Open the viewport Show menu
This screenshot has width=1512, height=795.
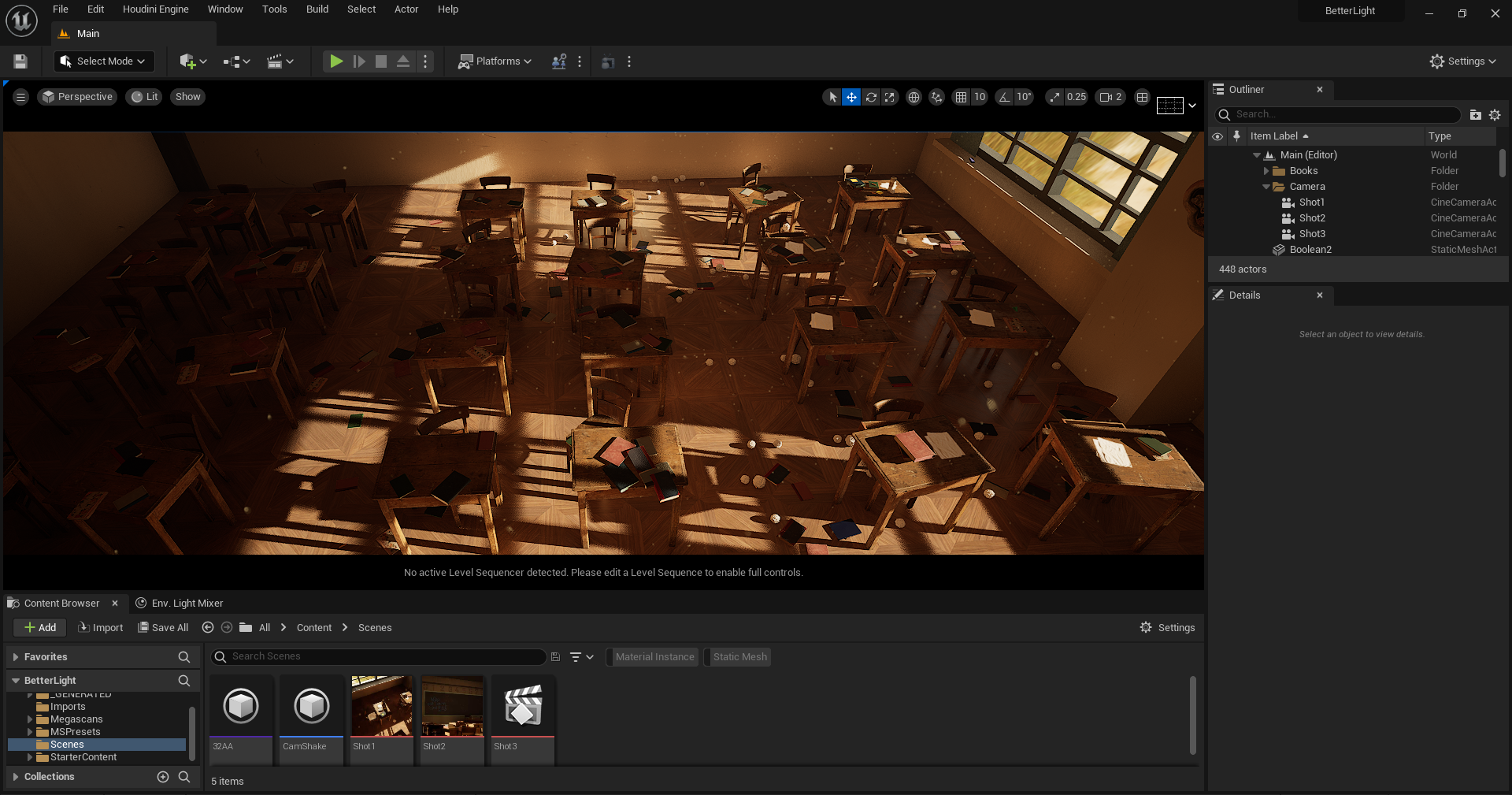(187, 97)
